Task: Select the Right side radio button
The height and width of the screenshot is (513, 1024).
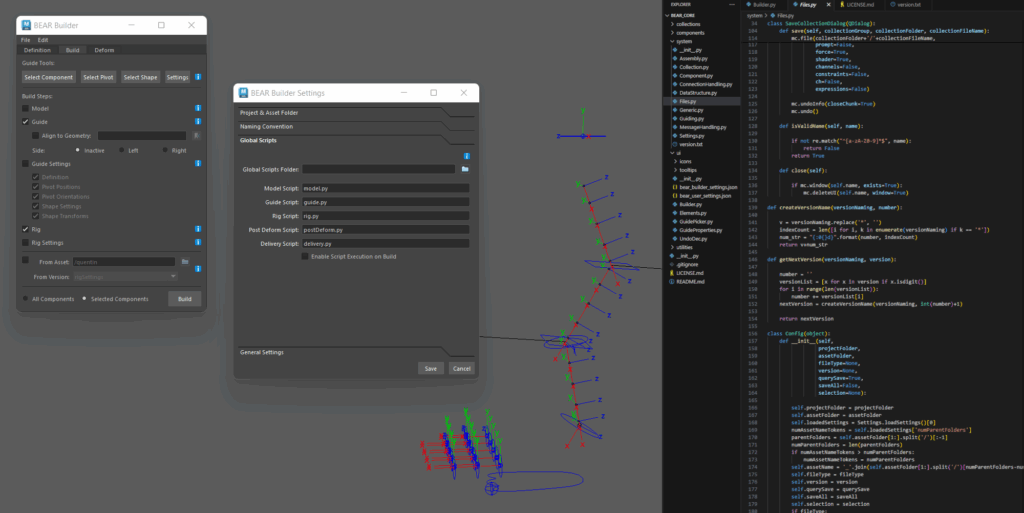Action: coord(165,150)
